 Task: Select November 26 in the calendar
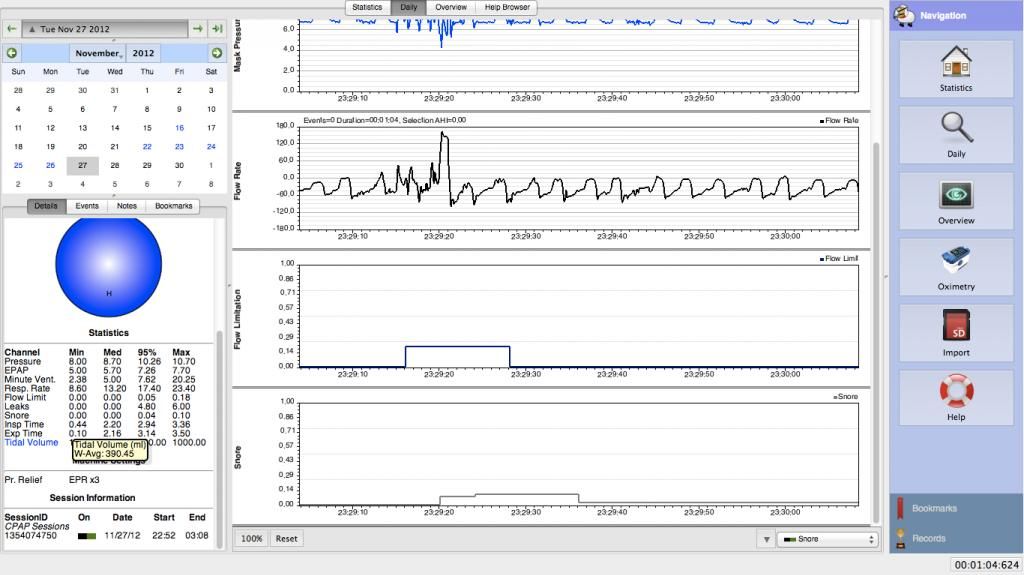[50, 165]
